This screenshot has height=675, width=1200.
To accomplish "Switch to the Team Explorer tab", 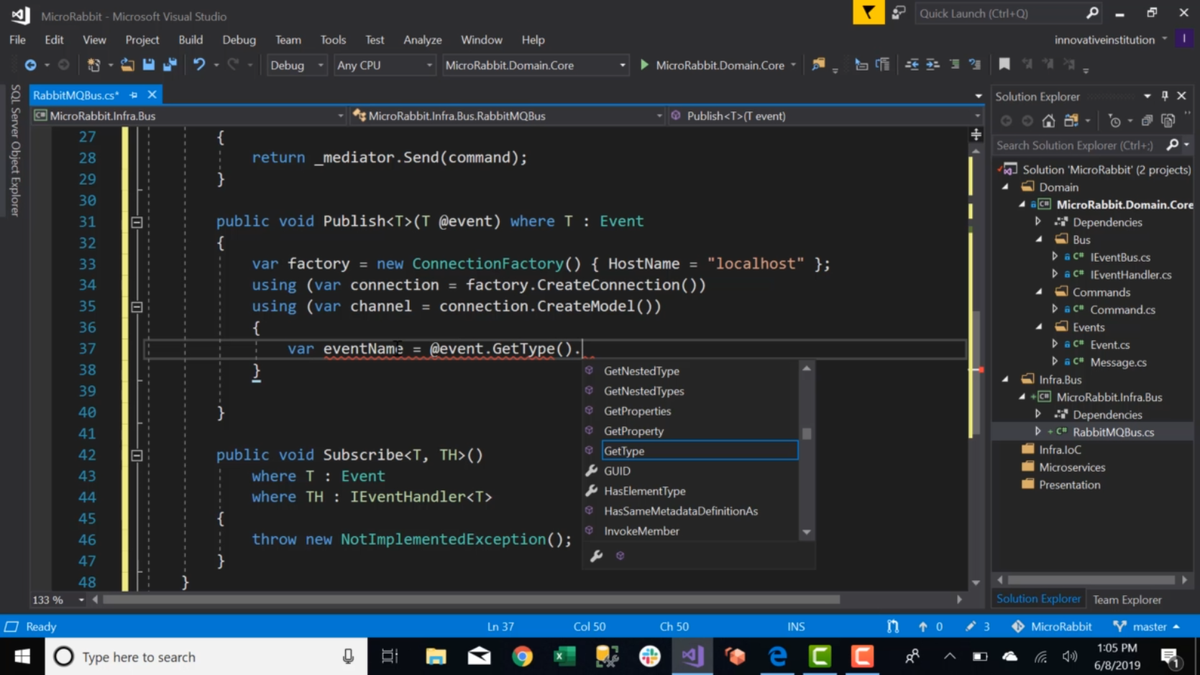I will [x=1127, y=600].
